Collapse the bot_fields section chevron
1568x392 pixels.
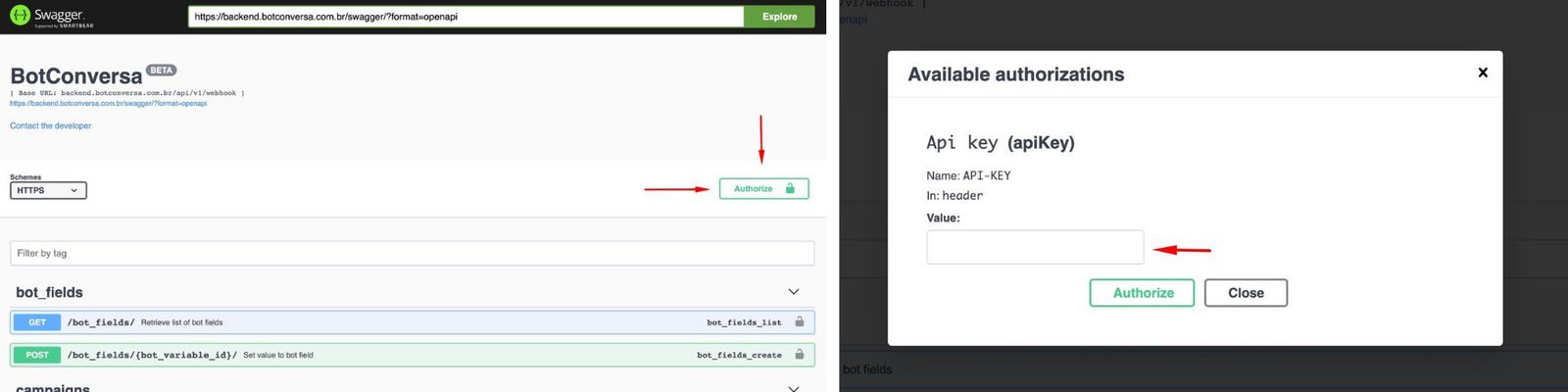[x=793, y=292]
